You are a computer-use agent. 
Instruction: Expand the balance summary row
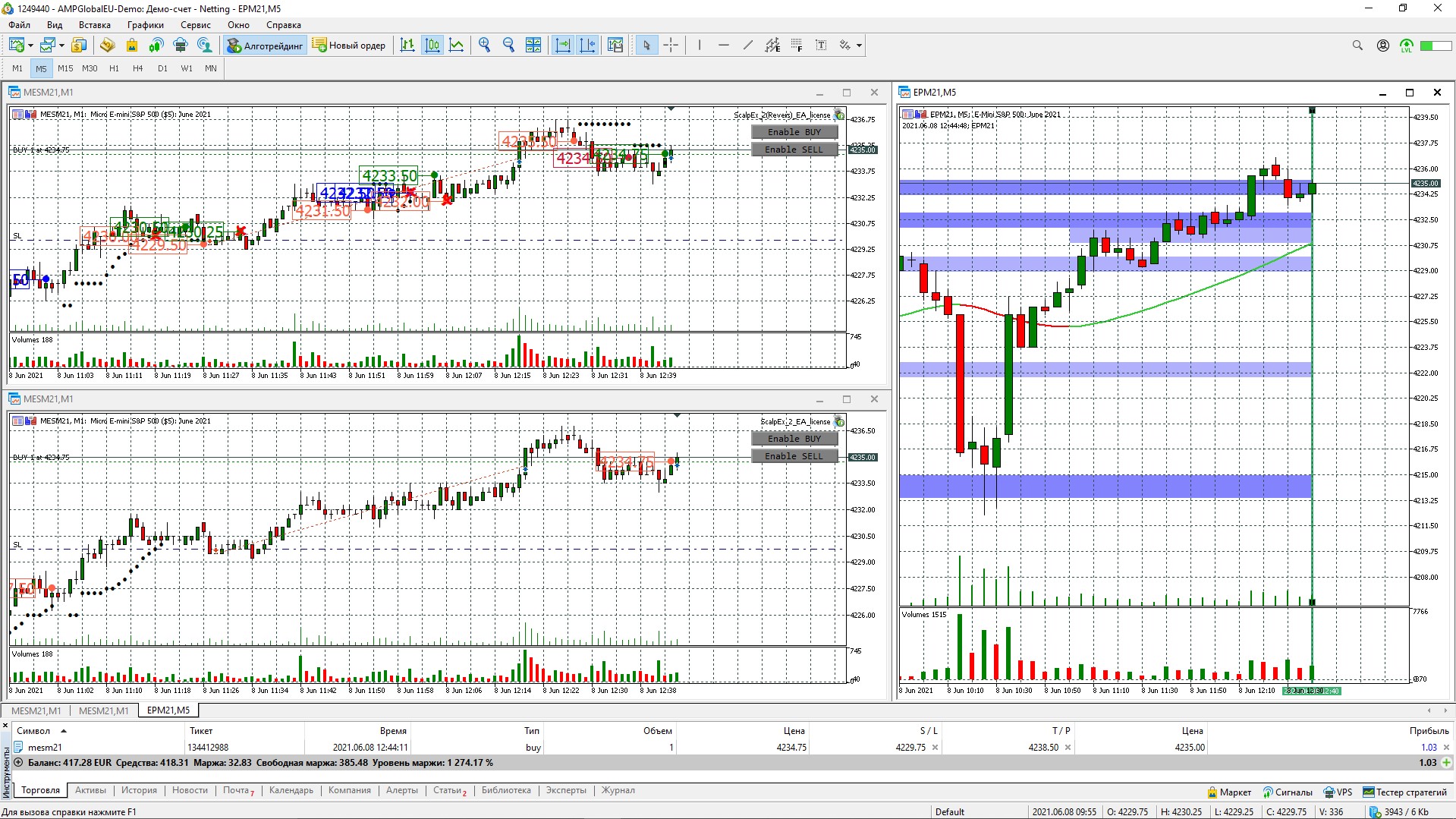[x=18, y=763]
